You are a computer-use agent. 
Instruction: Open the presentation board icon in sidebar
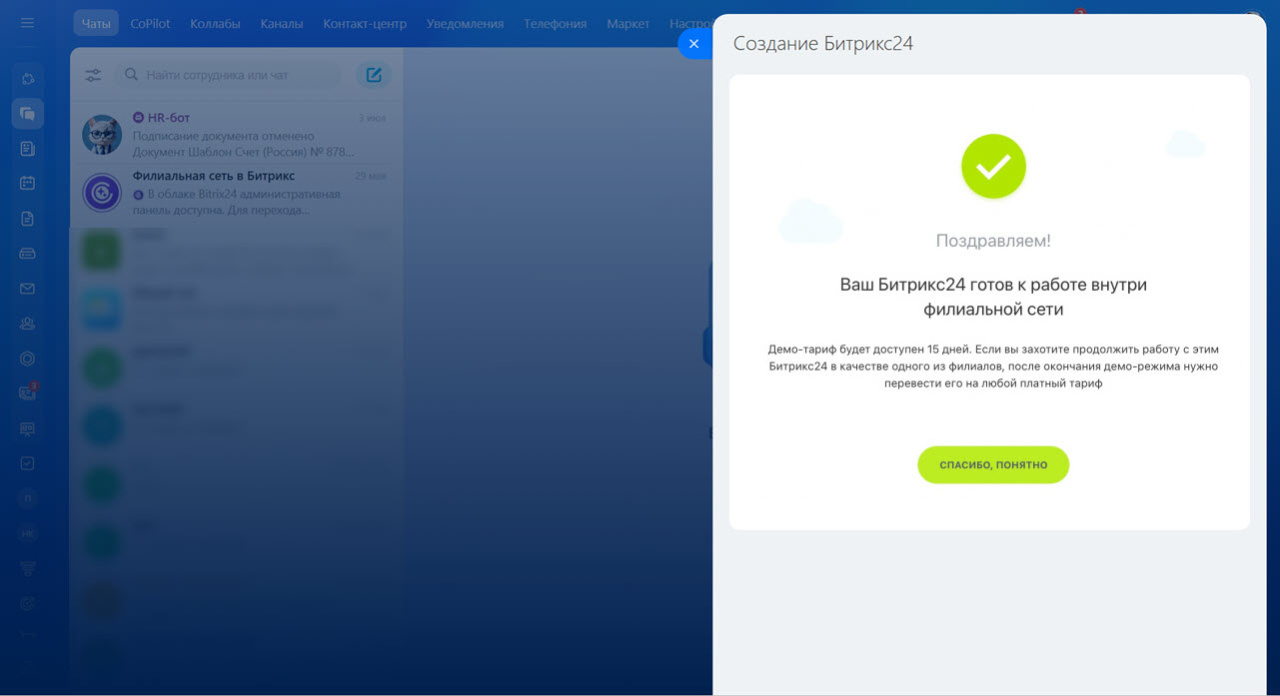click(27, 428)
